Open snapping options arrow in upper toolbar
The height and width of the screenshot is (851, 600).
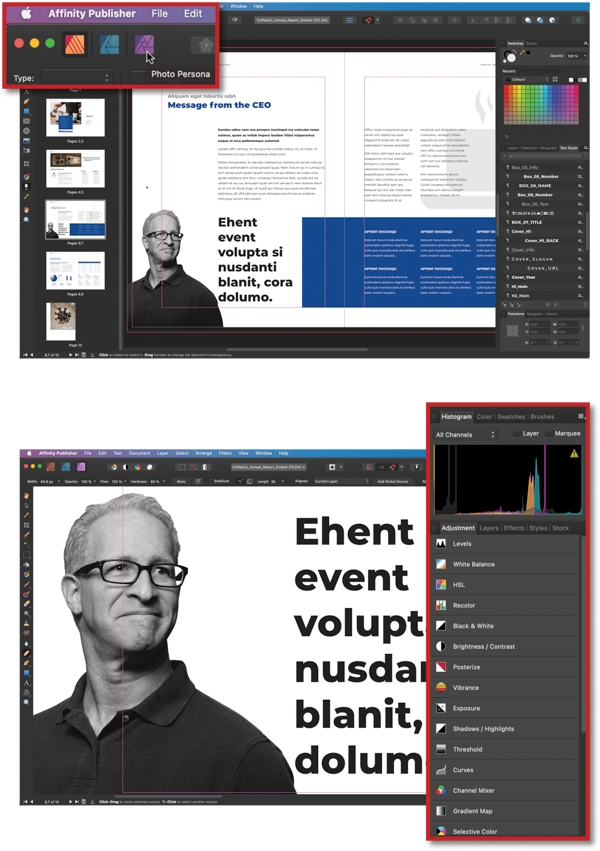378,20
